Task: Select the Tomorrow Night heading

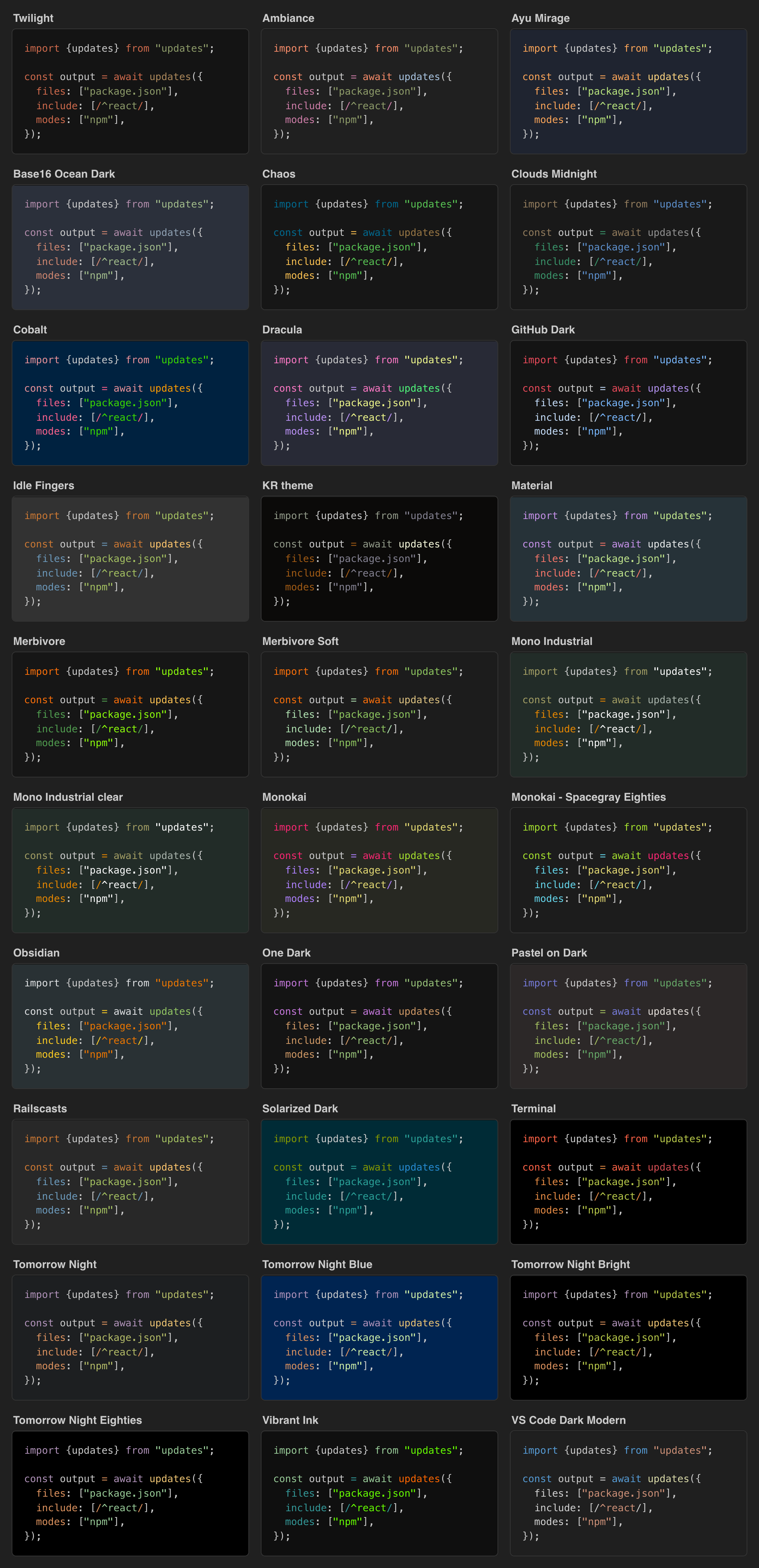Action: (55, 1265)
